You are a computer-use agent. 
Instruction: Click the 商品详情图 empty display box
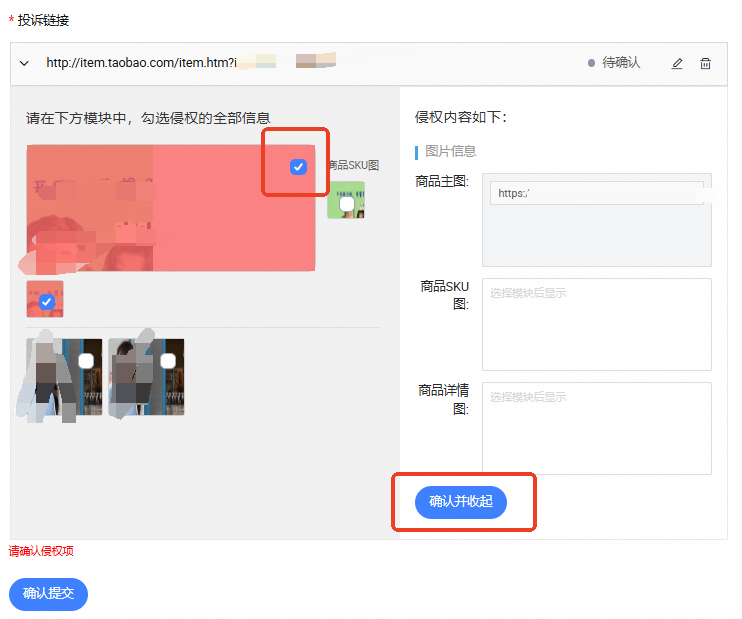click(597, 428)
